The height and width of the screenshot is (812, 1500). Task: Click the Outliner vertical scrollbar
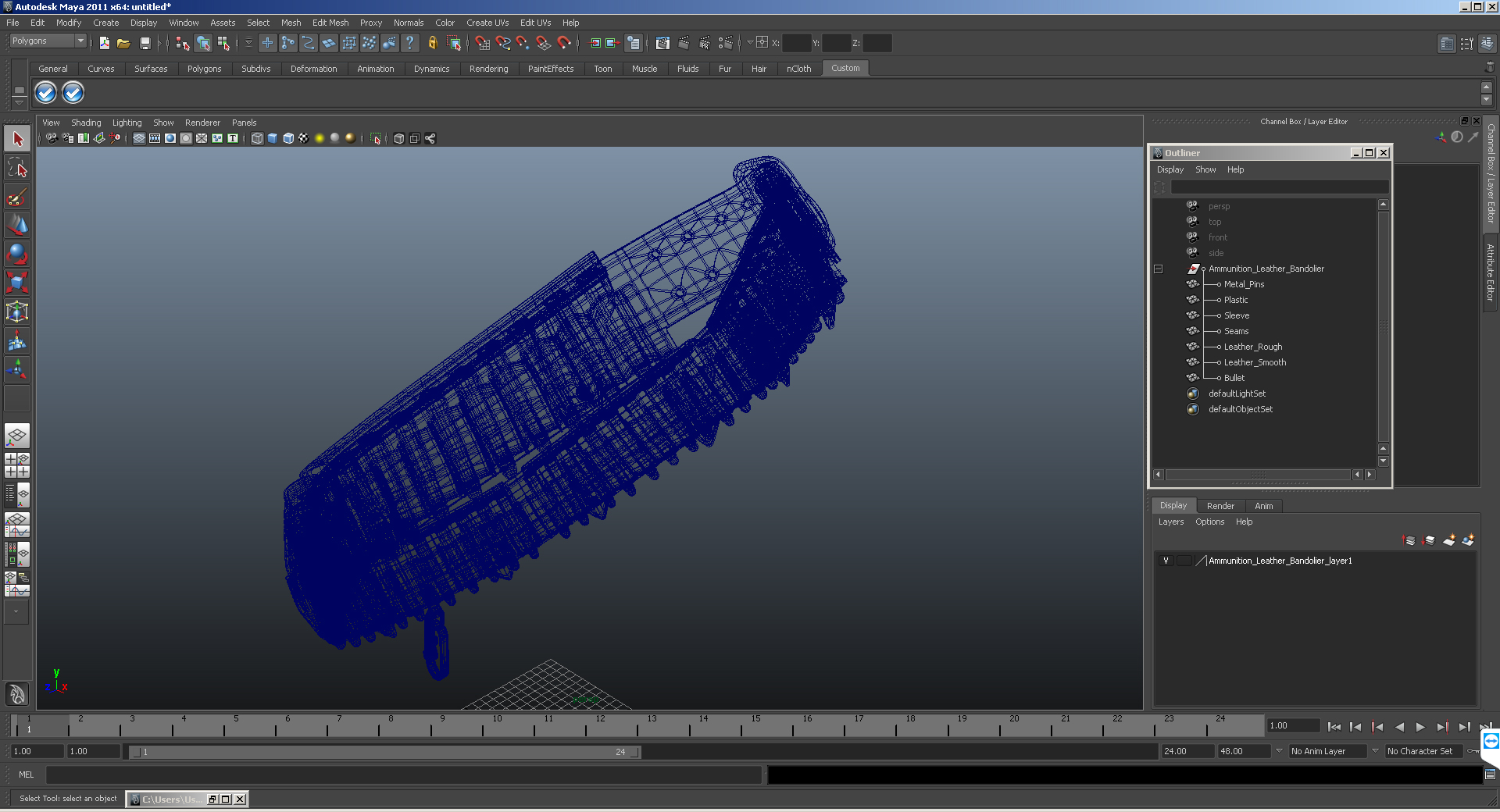1384,326
